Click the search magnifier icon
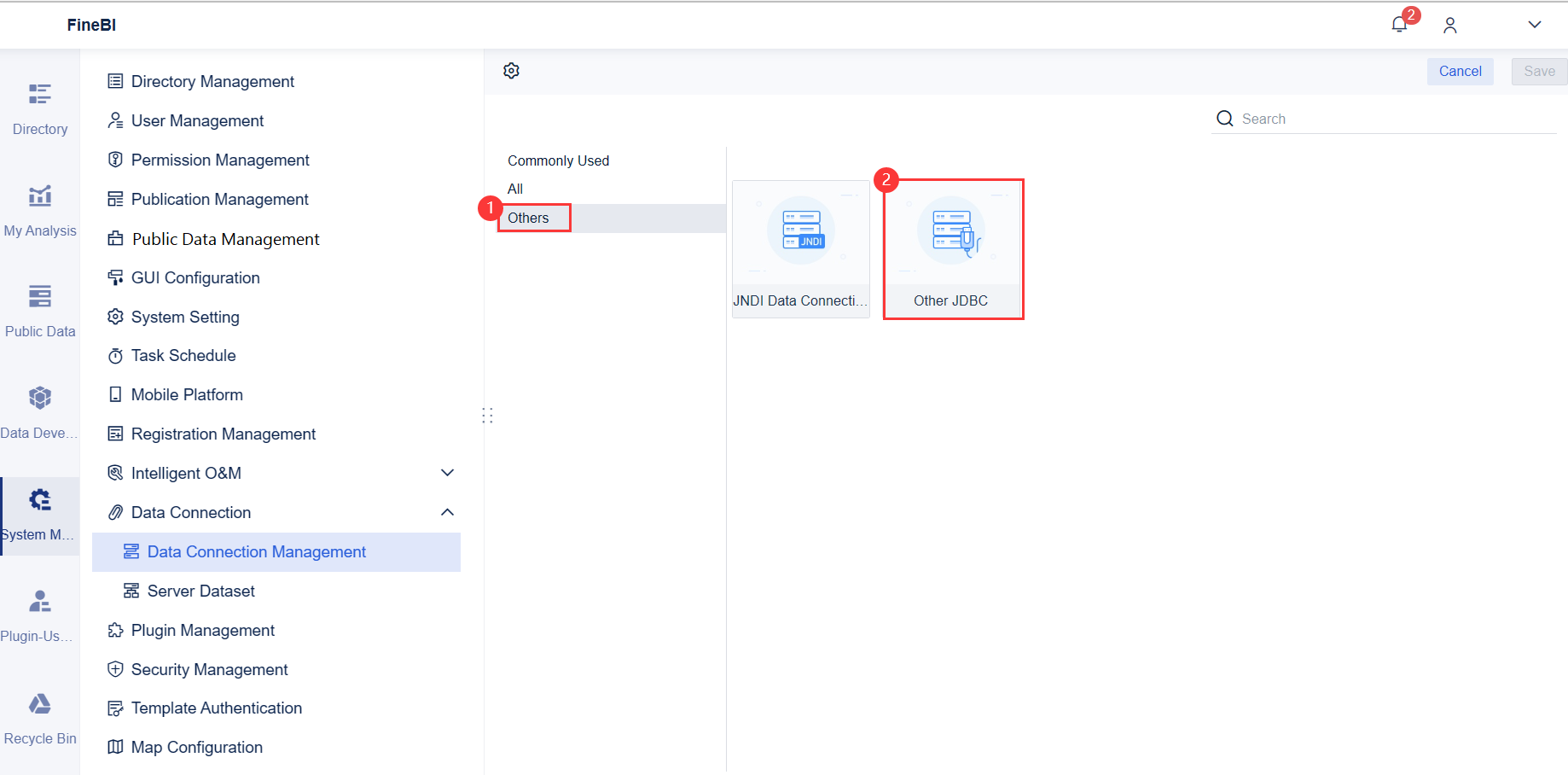 pyautogui.click(x=1225, y=119)
